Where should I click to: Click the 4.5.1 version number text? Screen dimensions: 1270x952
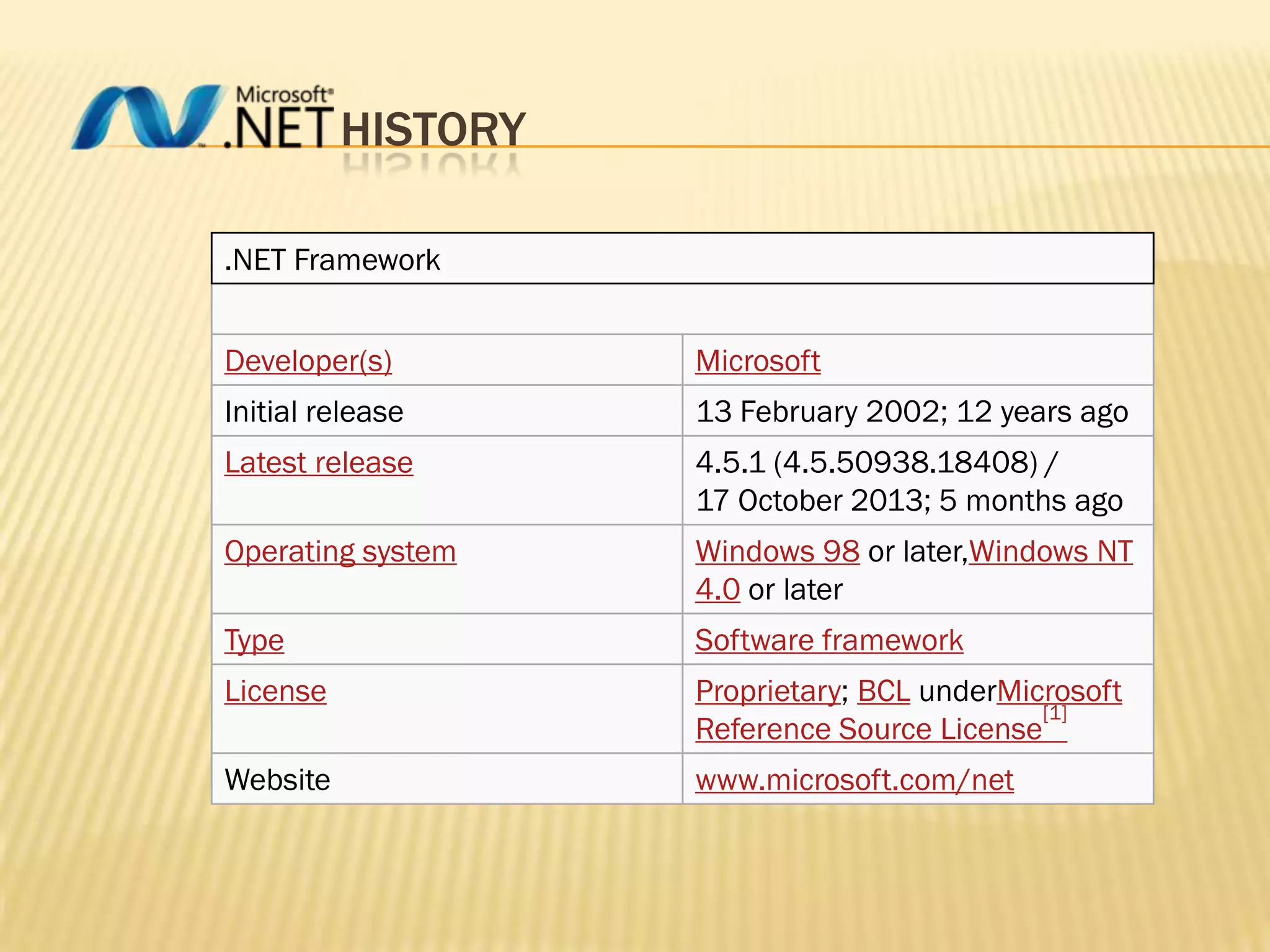click(x=730, y=462)
